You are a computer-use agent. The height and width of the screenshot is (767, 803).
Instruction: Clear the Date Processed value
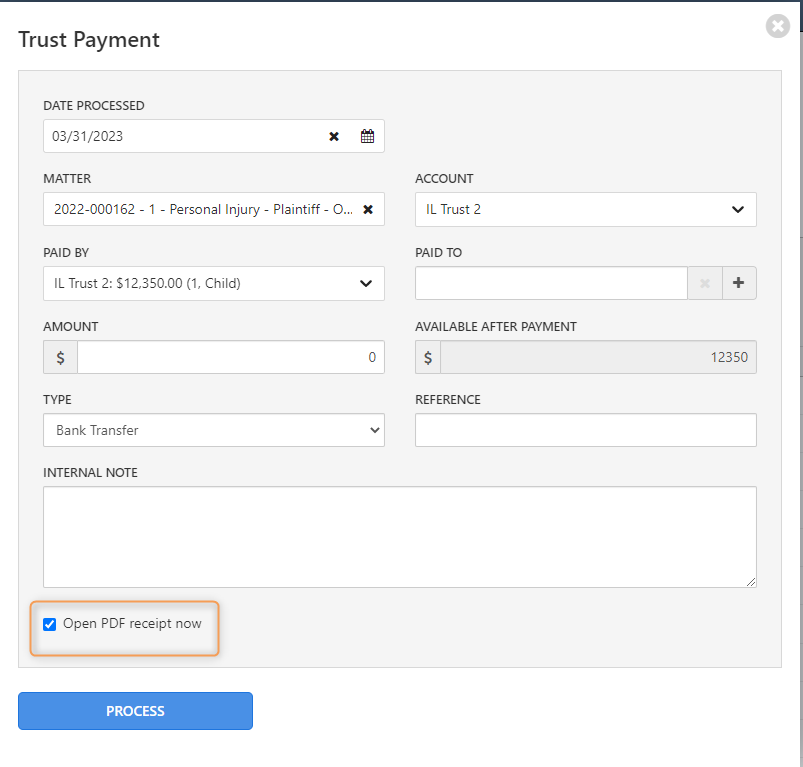point(333,136)
